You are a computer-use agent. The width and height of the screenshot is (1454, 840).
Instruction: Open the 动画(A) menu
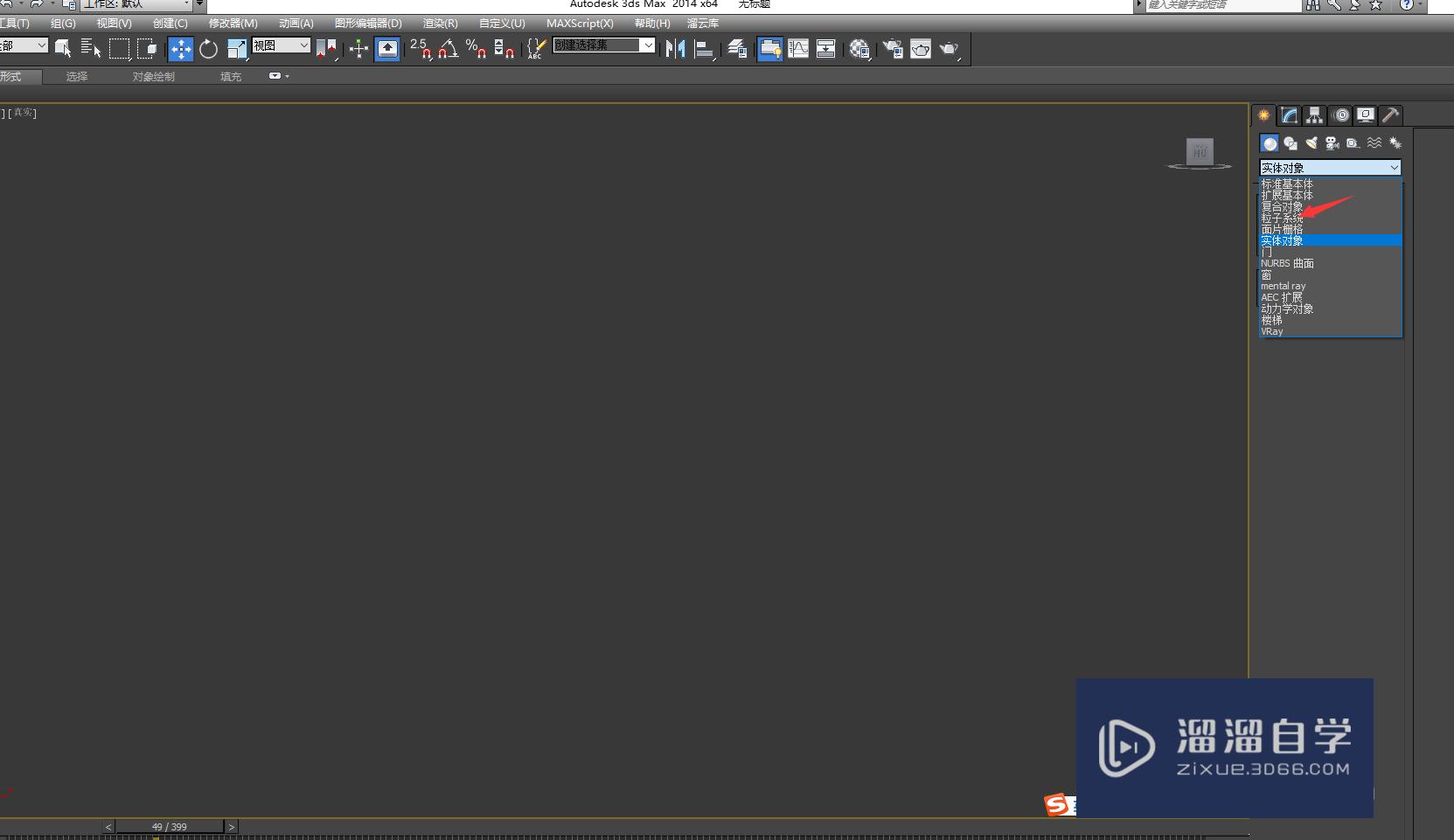coord(296,24)
